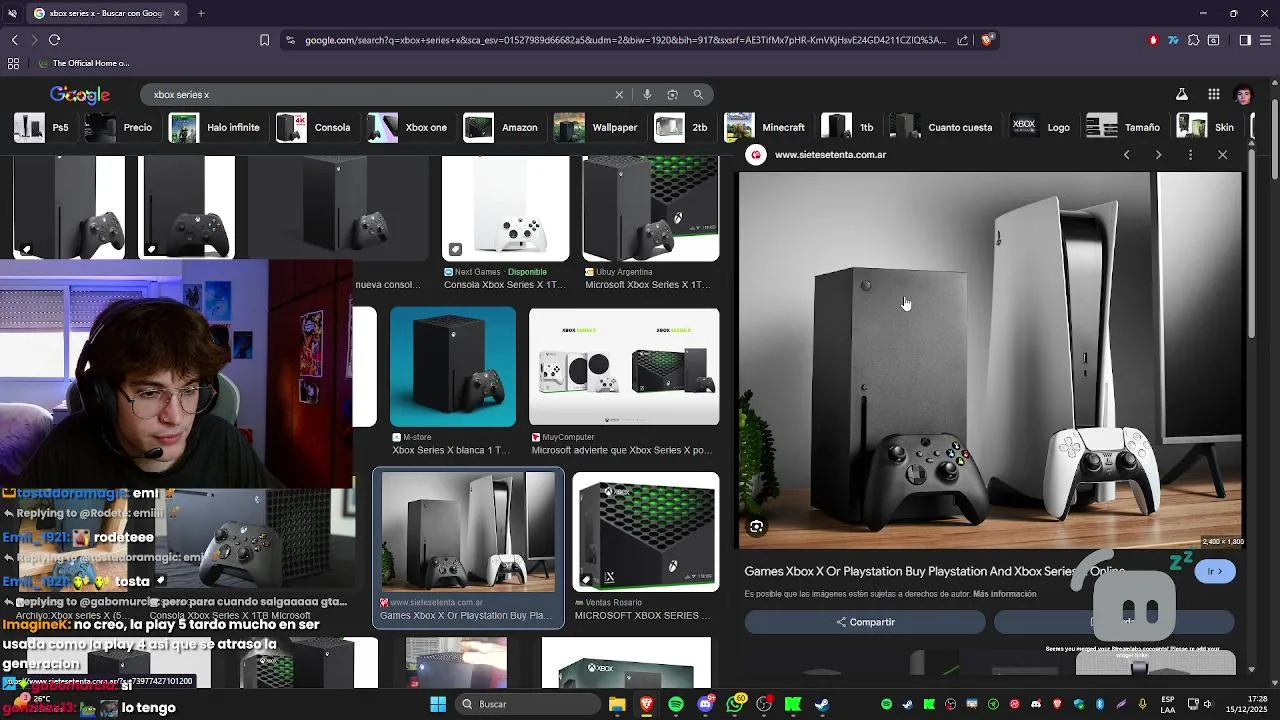Toggle the browser sidebar panel
This screenshot has width=1280, height=720.
coord(1245,40)
